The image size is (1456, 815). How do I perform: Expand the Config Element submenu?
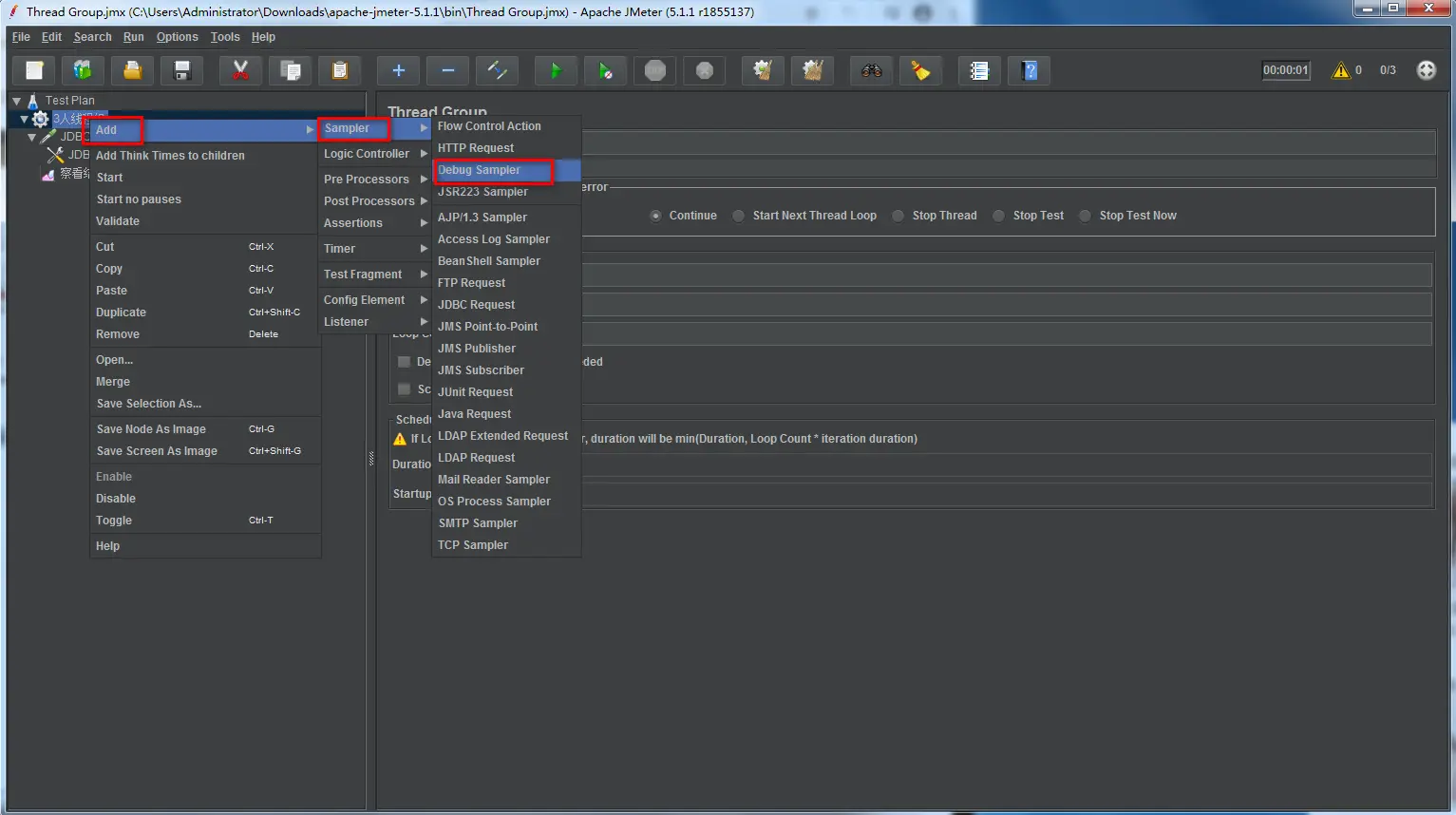click(x=375, y=300)
